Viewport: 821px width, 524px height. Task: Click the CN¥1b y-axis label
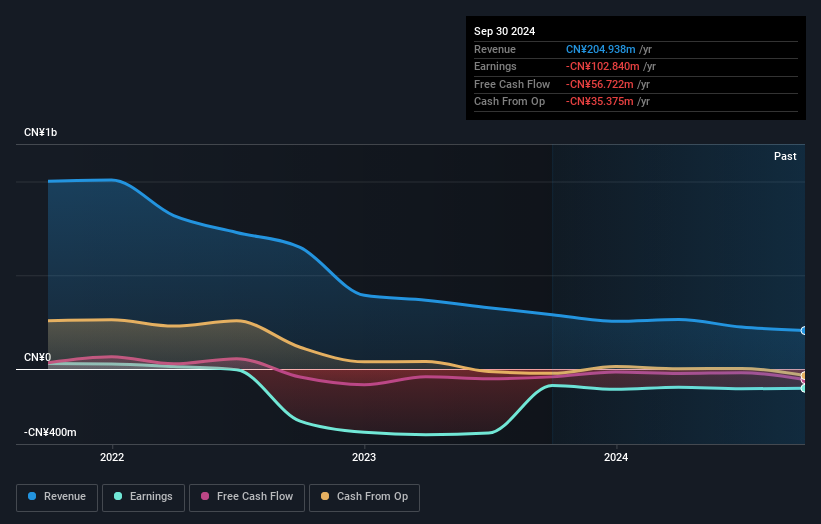pos(40,132)
